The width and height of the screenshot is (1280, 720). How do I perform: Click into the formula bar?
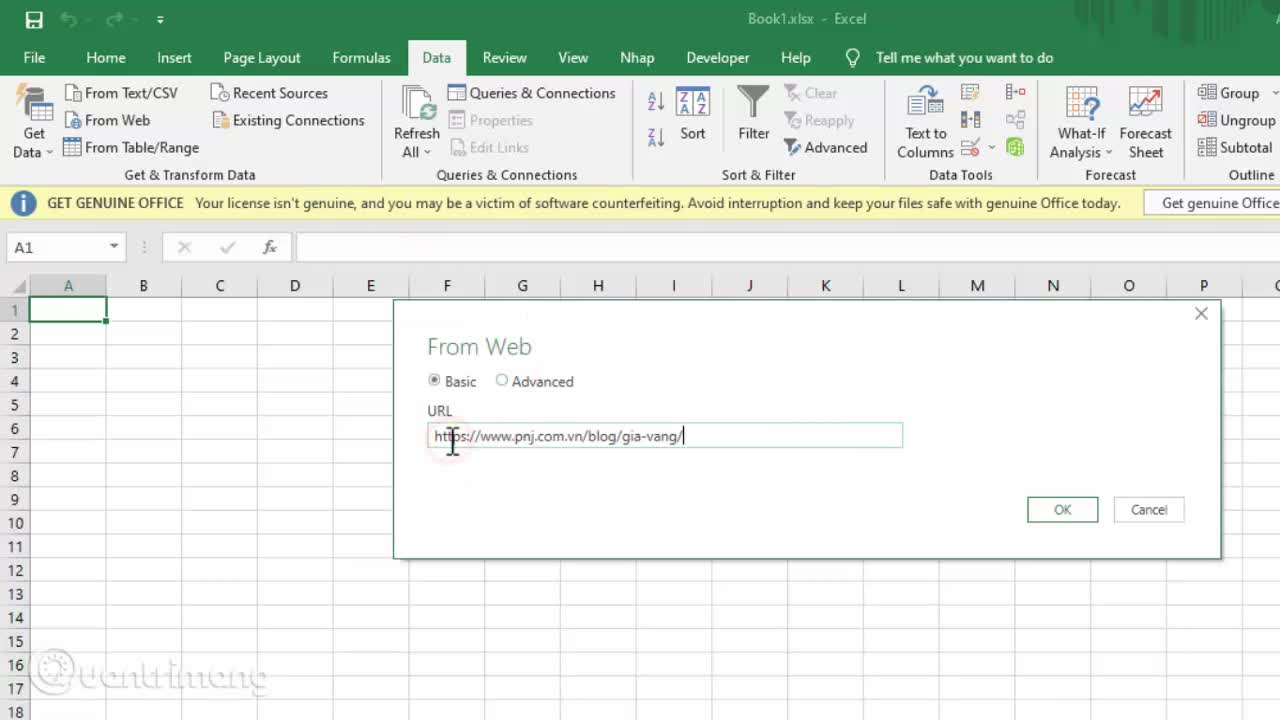[787, 247]
